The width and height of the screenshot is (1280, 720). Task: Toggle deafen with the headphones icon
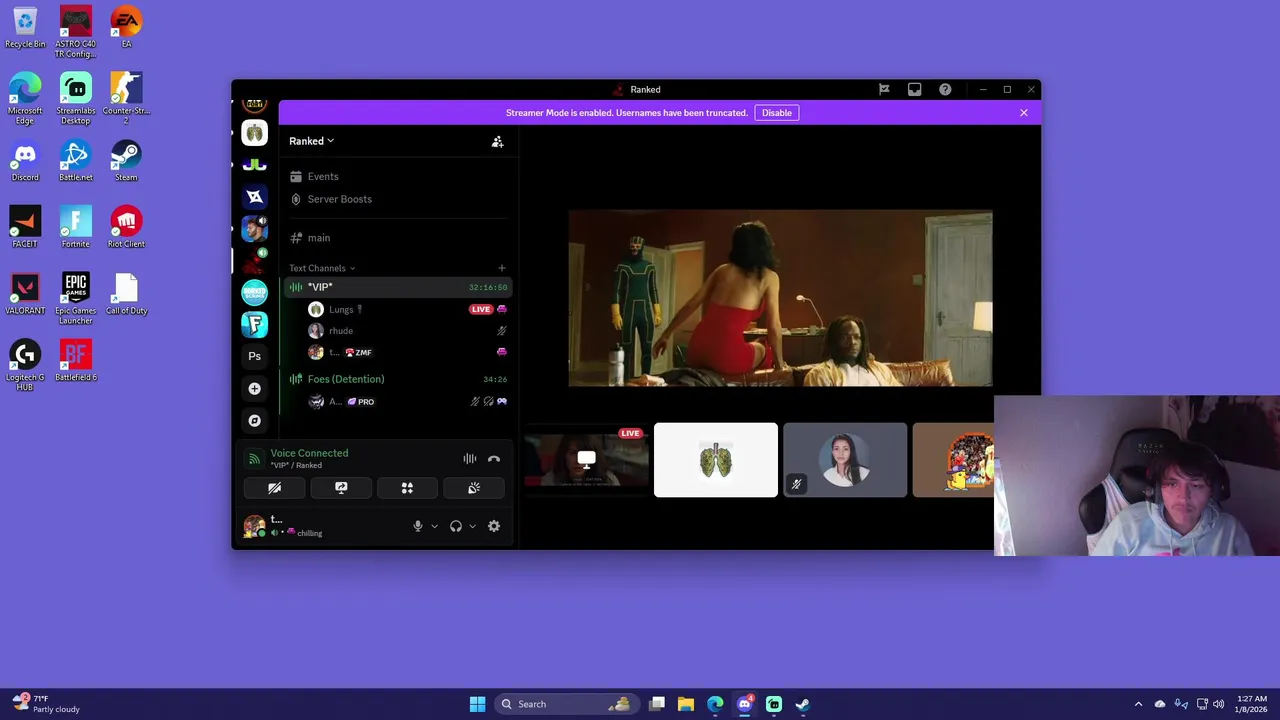coord(456,526)
